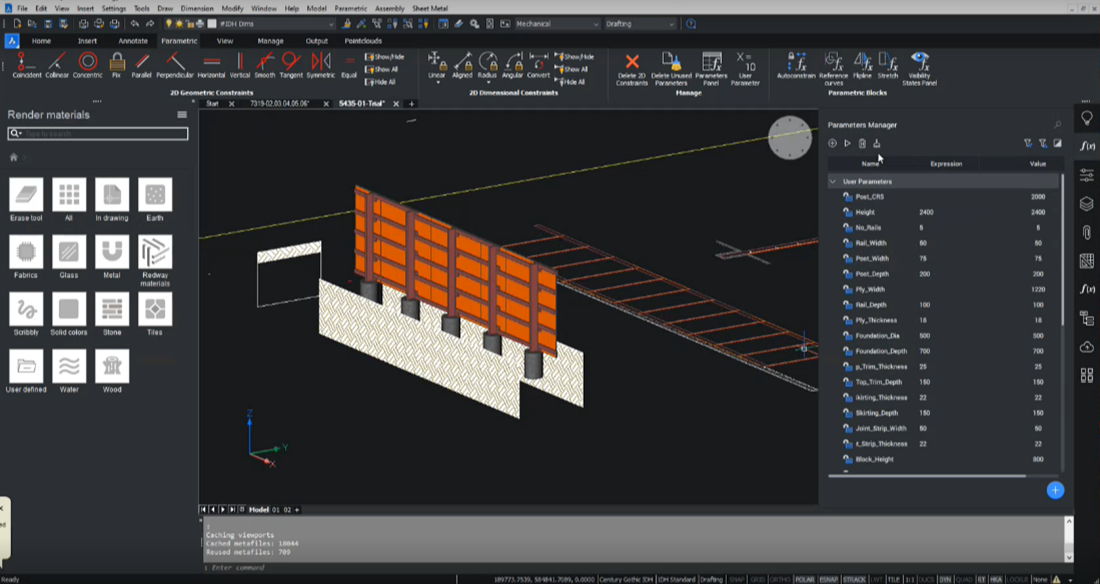Toggle ESNAP in the status bar
This screenshot has height=584, width=1100.
pyautogui.click(x=829, y=577)
